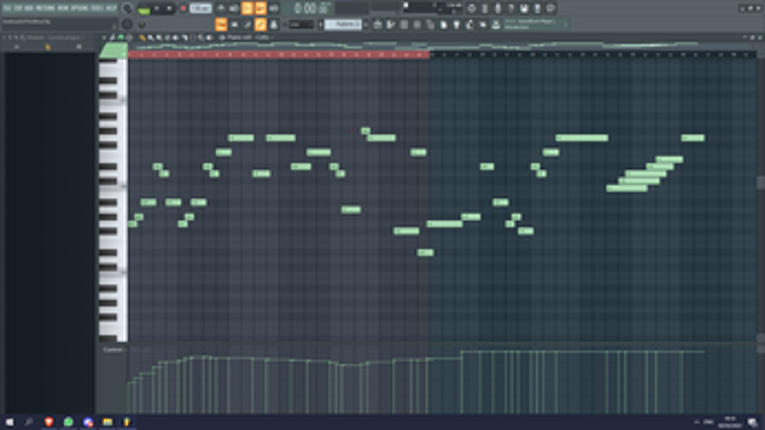Click the red Record button
765x430 pixels.
pyautogui.click(x=183, y=8)
